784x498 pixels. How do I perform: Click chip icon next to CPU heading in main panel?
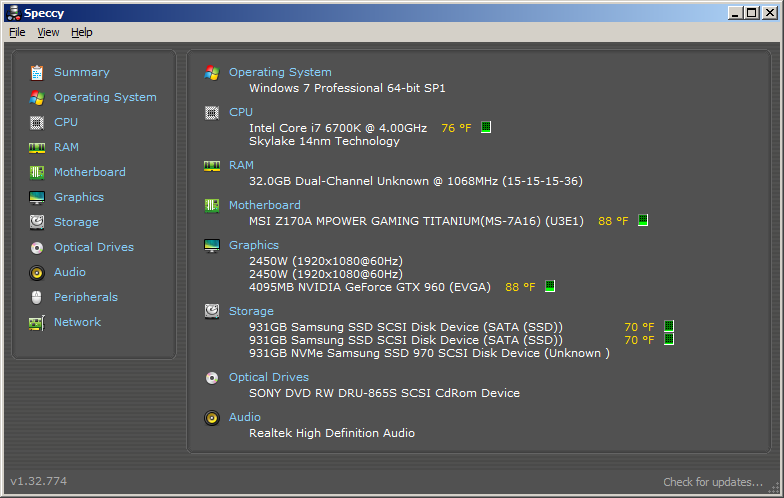tap(212, 112)
